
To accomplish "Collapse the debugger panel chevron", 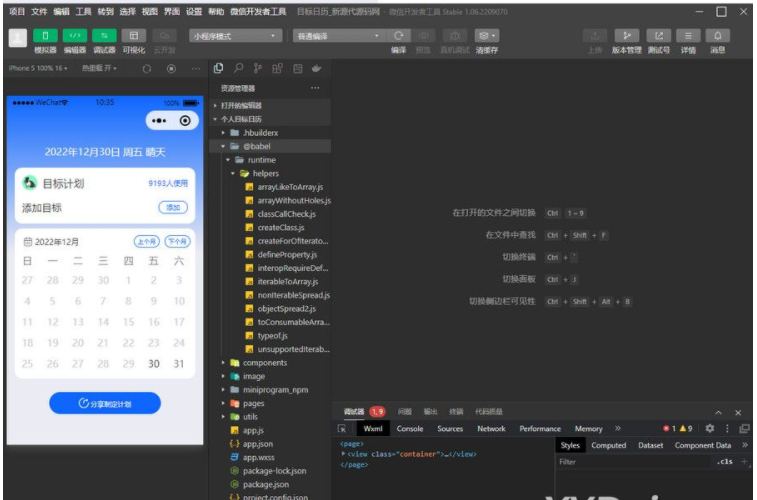I will coord(718,413).
